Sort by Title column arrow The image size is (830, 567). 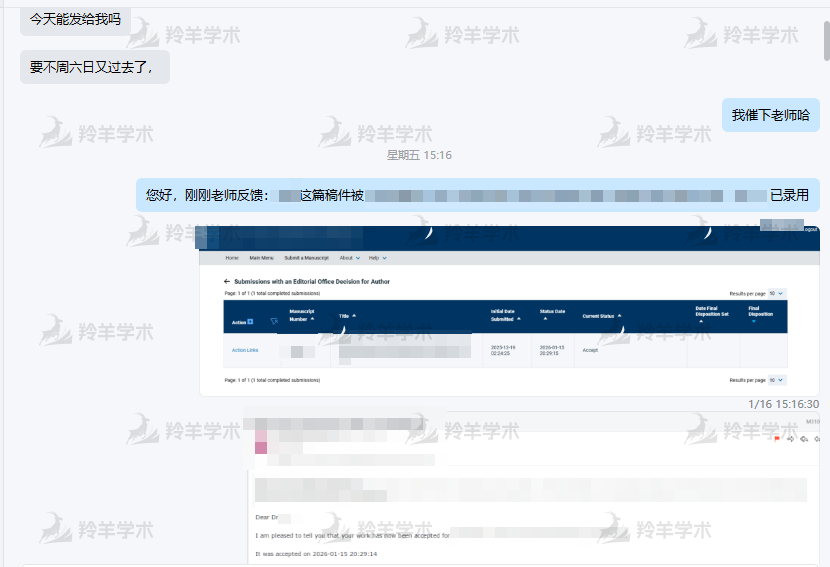pos(354,316)
